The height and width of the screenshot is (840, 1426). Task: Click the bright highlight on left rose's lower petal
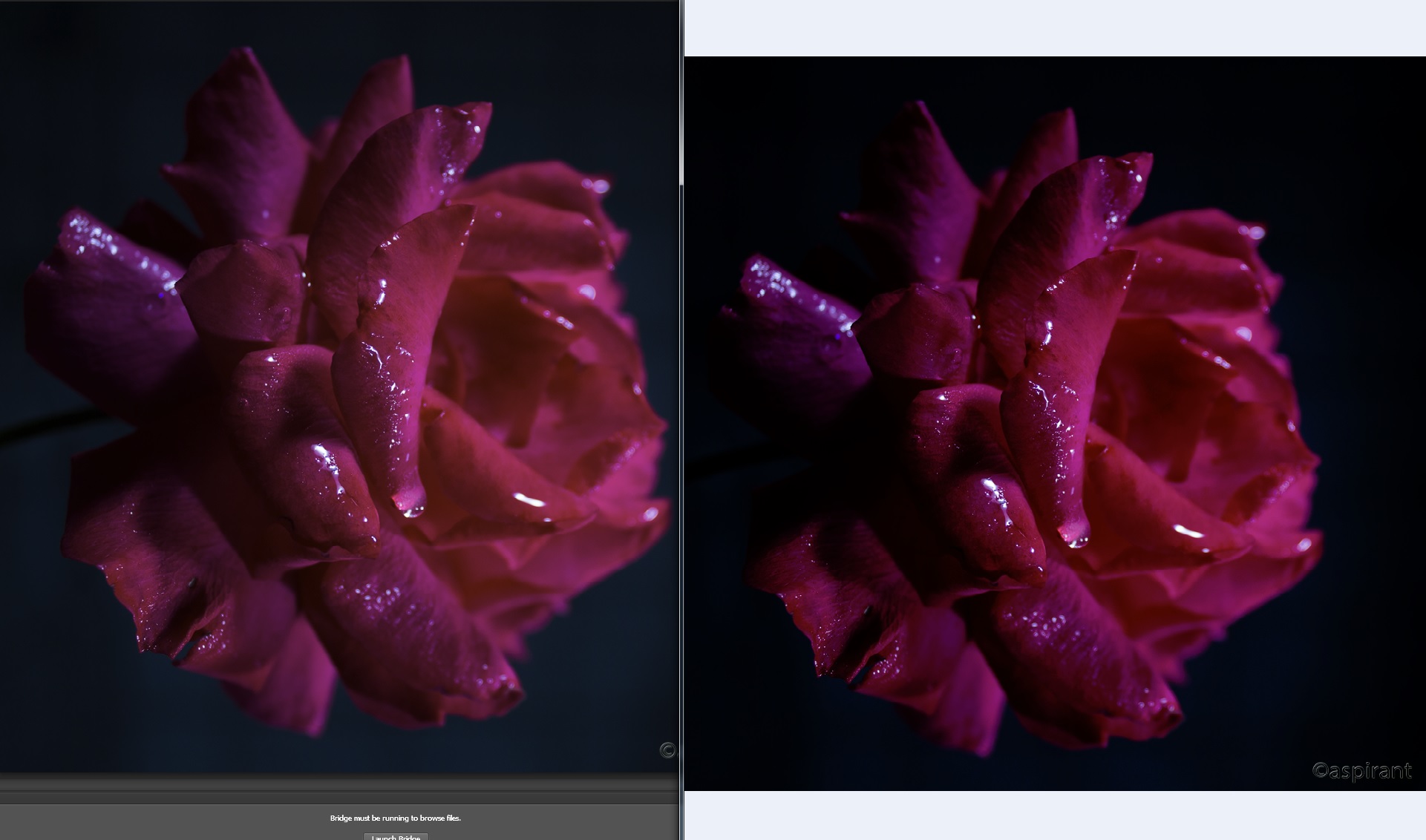pyautogui.click(x=531, y=499)
